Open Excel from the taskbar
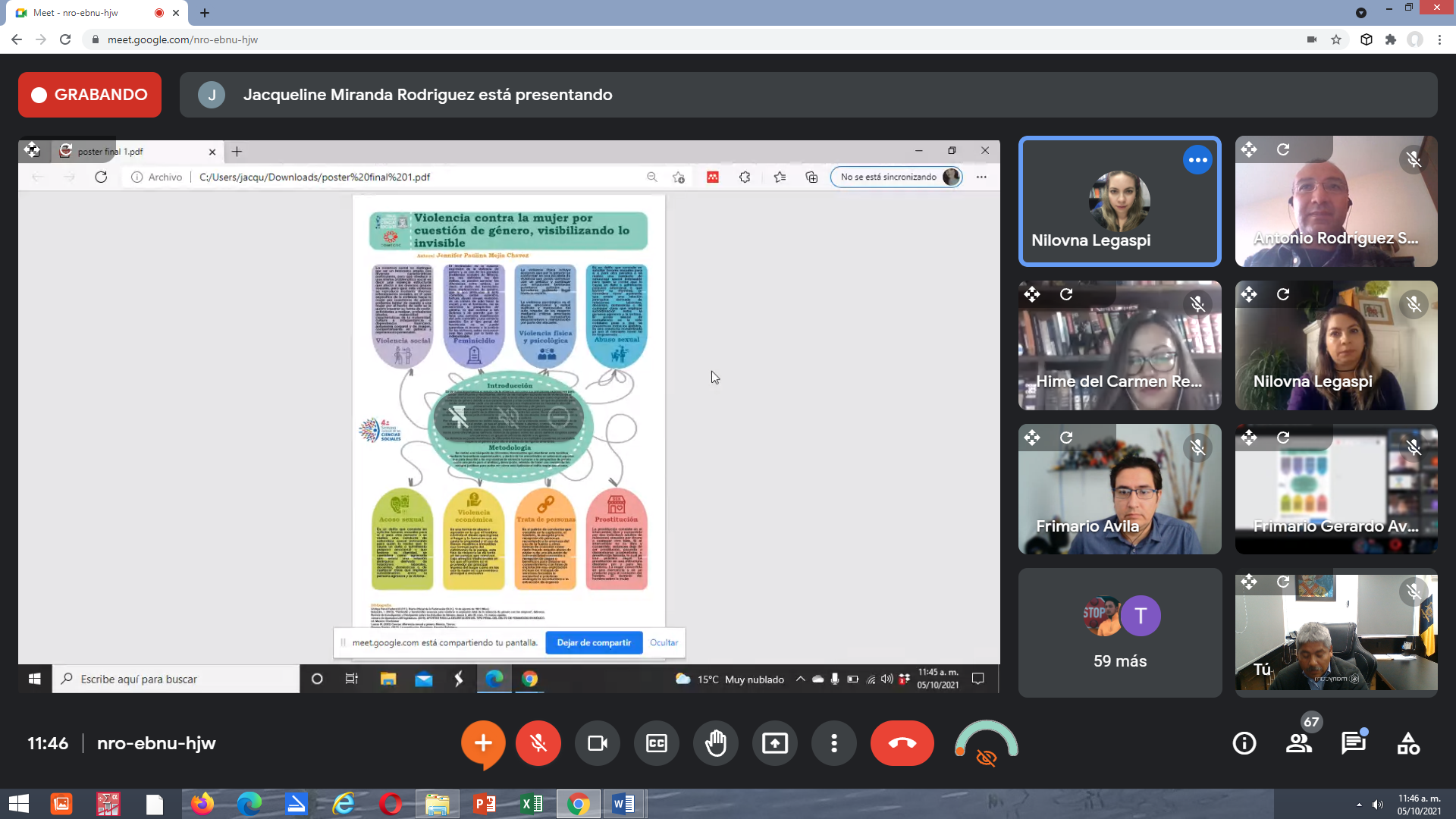 (x=532, y=804)
